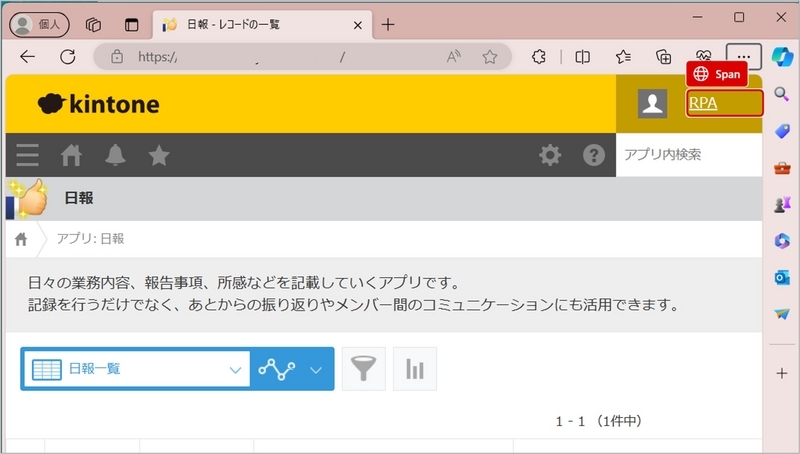The height and width of the screenshot is (454, 800).
Task: Open the favorites list icon
Action: pos(623,57)
